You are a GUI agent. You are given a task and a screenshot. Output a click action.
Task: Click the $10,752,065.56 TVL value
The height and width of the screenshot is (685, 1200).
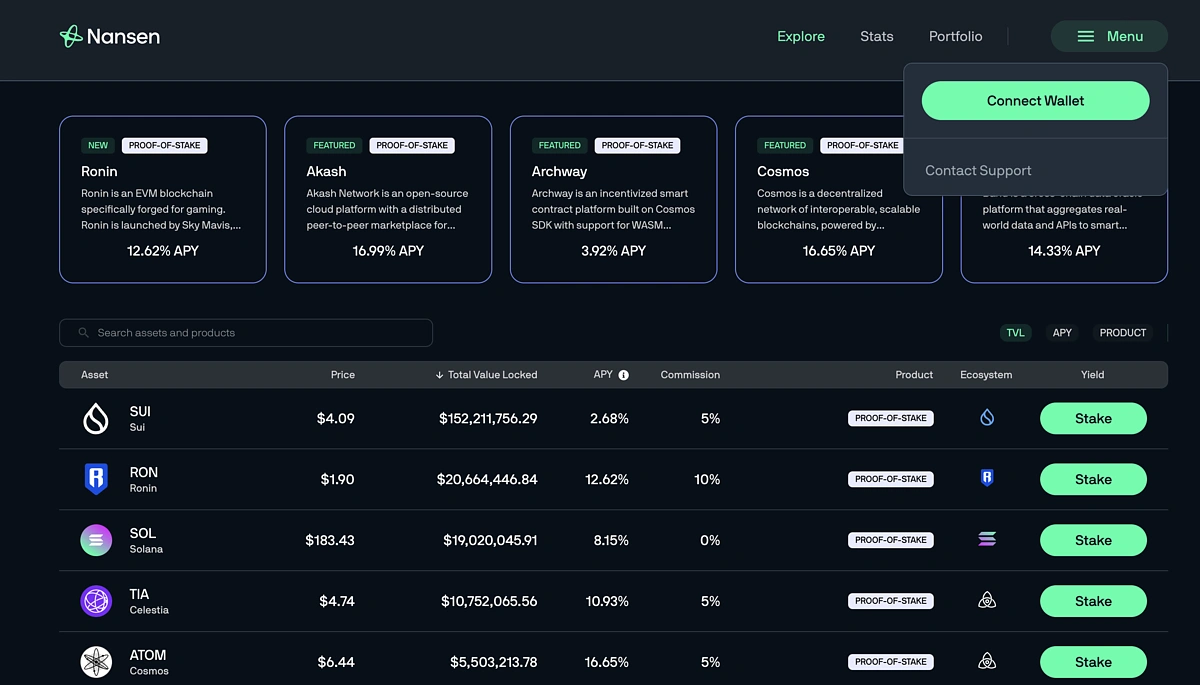[x=489, y=601]
